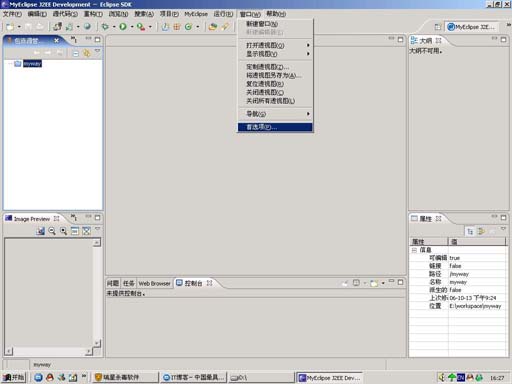Screen dimensions: 512x384
Task: Open the 文件 menu
Action: [12, 14]
